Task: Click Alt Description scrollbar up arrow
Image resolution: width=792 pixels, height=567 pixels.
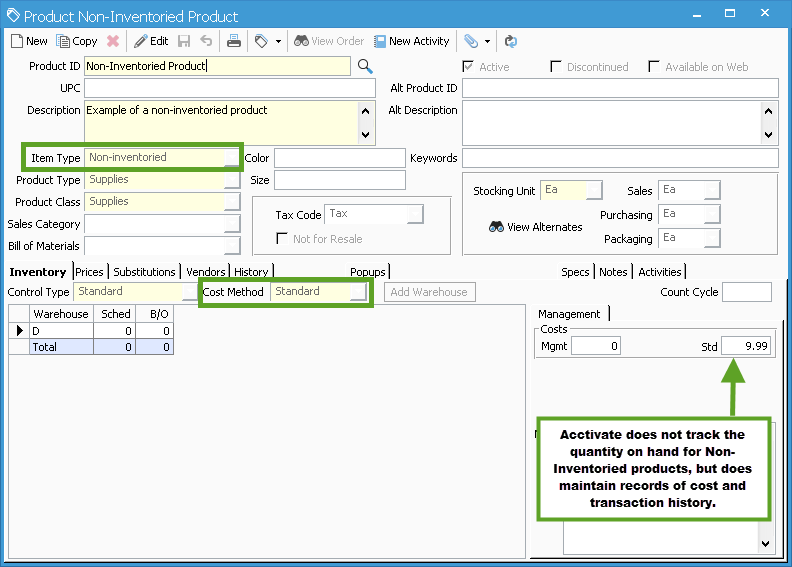Action: [x=768, y=111]
